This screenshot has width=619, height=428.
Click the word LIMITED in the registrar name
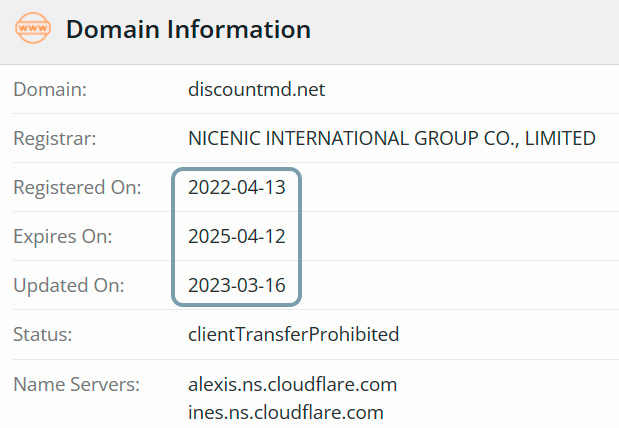(560, 139)
